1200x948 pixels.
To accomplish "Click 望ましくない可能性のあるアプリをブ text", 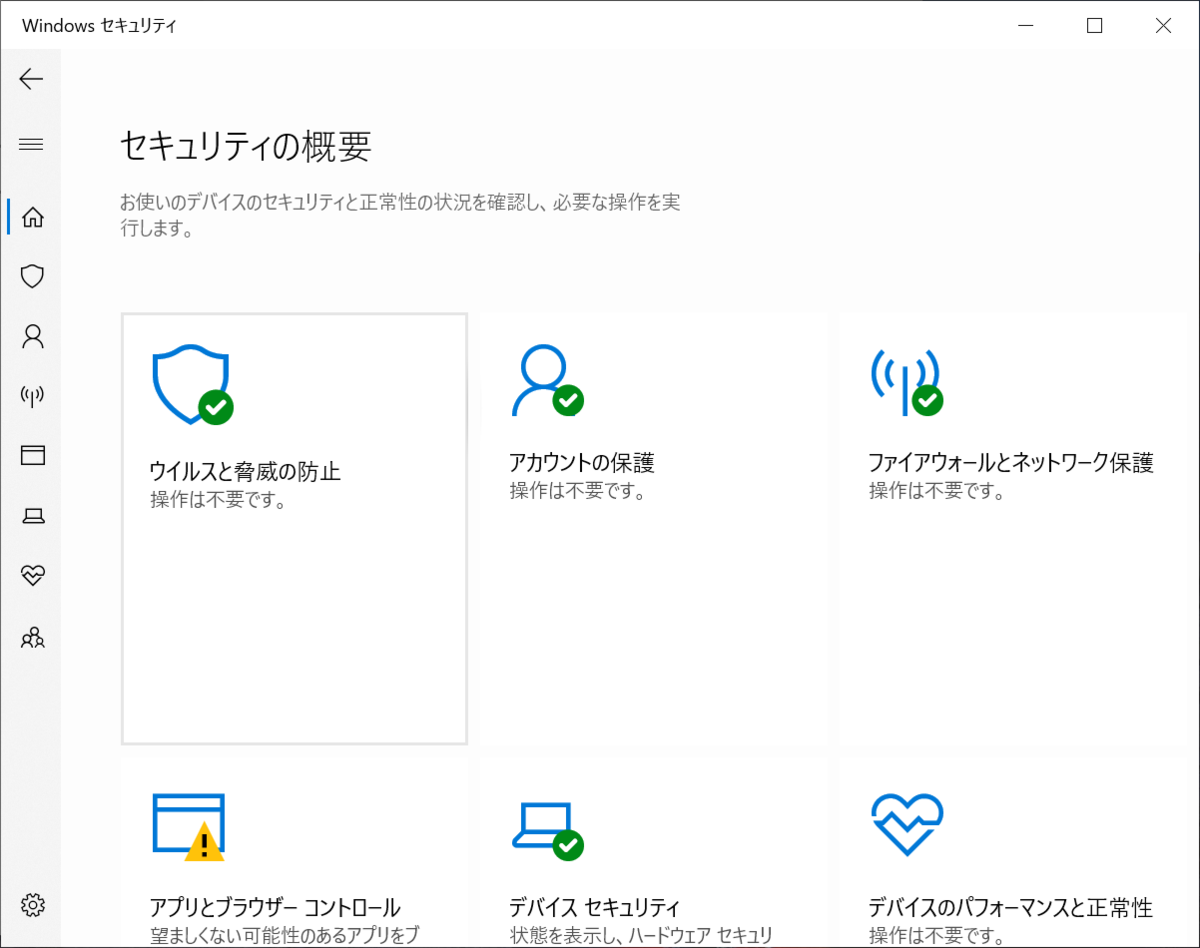I will (x=284, y=936).
